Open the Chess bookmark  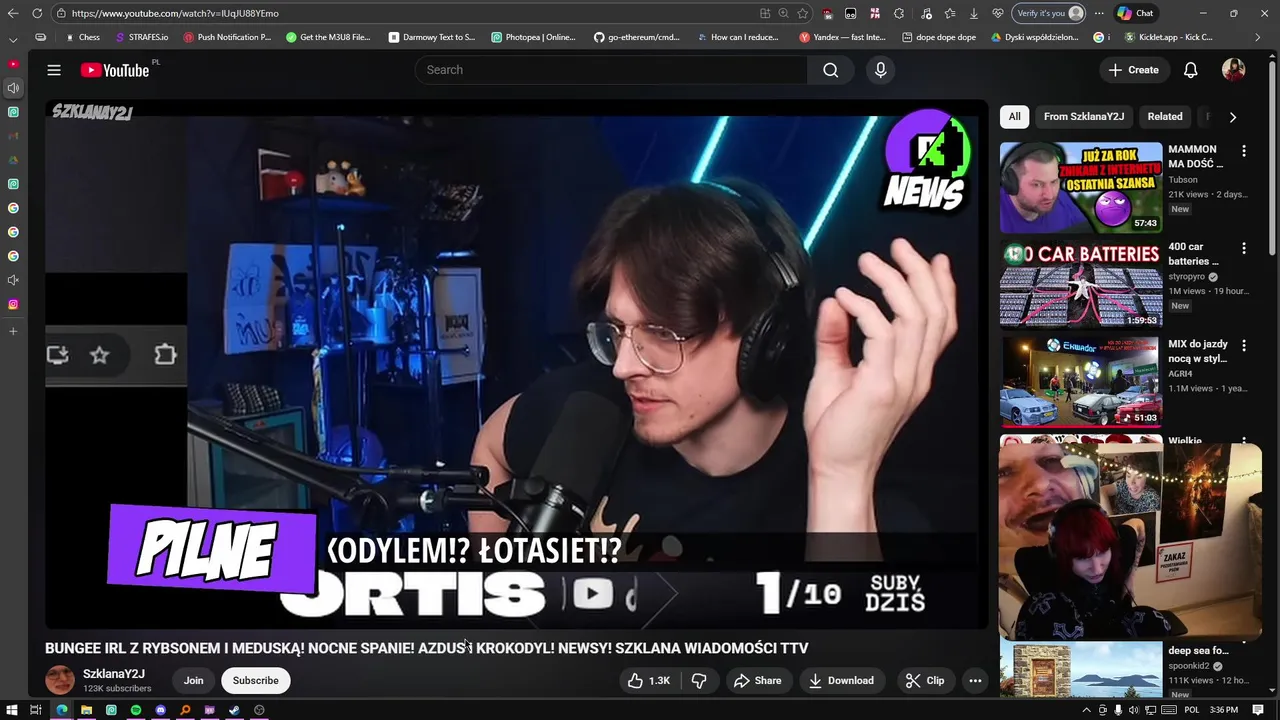82,37
